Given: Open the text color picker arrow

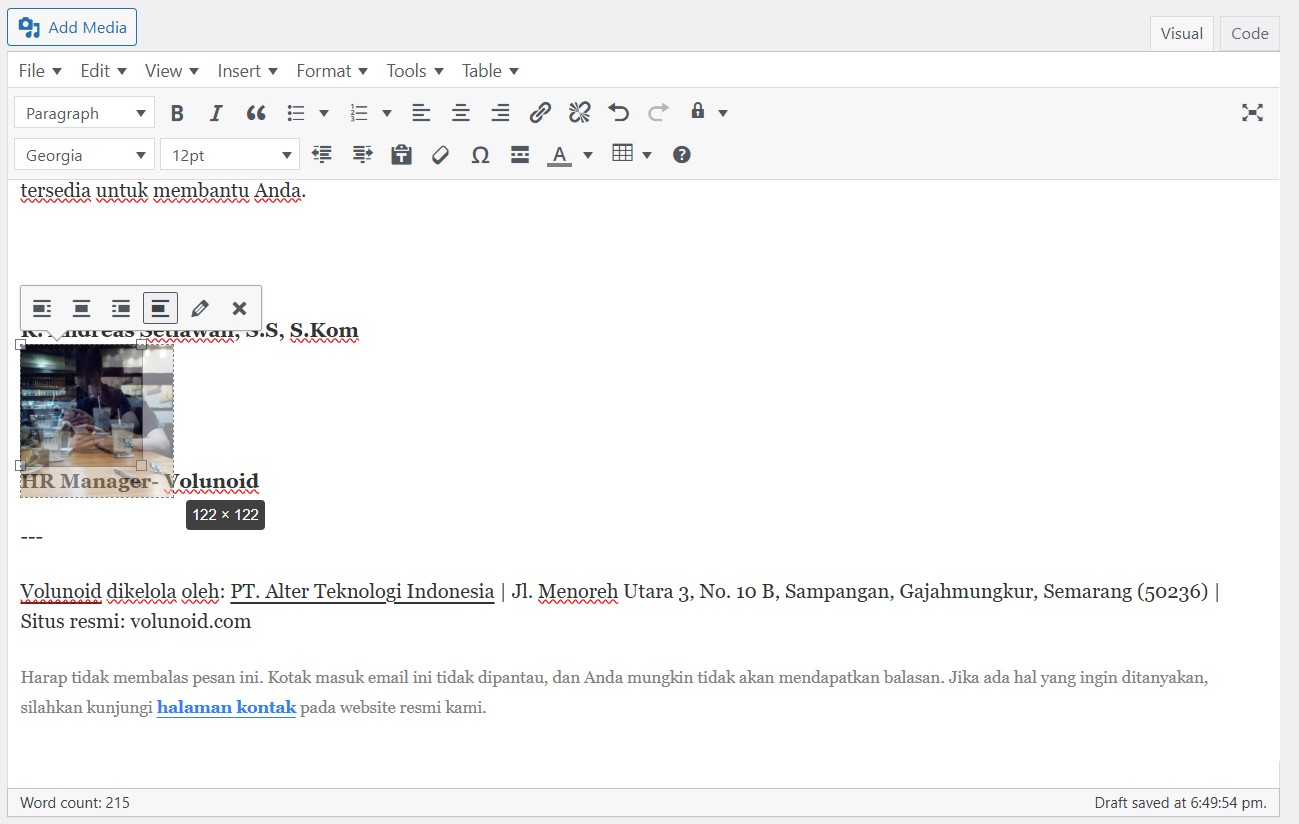Looking at the screenshot, I should [587, 155].
